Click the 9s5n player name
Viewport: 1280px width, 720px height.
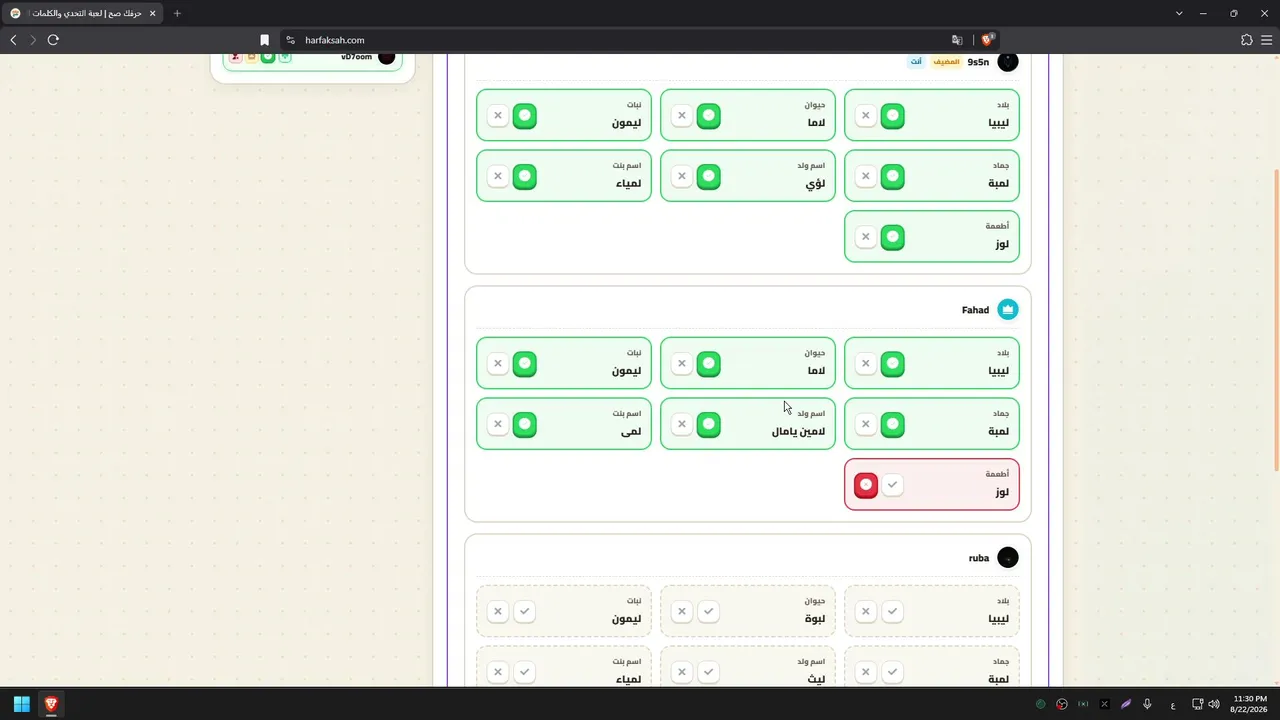pos(978,62)
